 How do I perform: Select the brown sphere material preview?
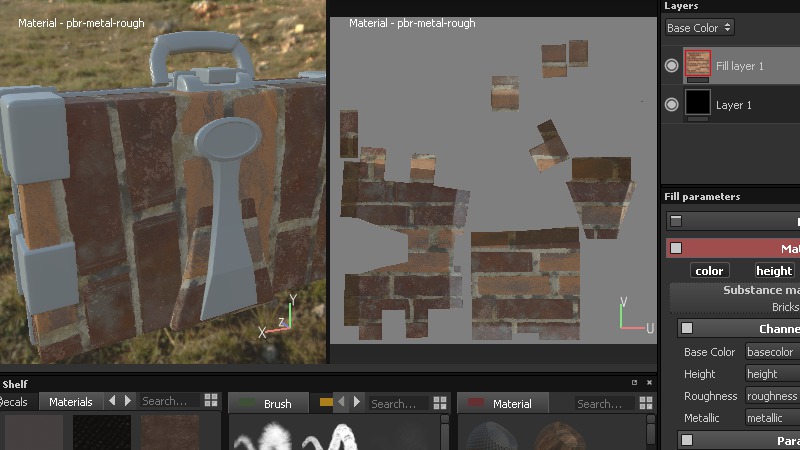559,436
